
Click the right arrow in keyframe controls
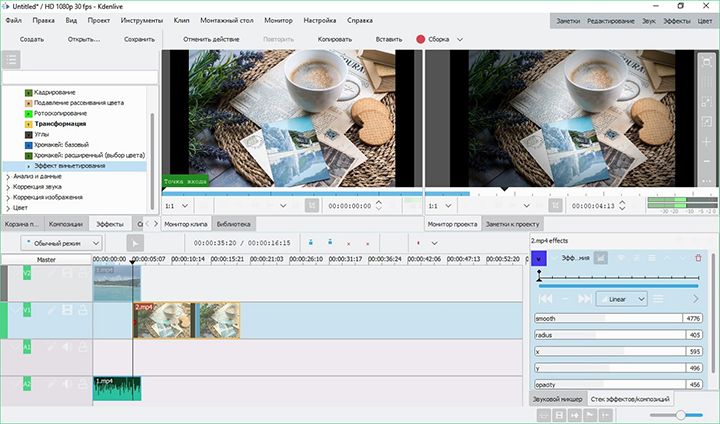click(696, 299)
